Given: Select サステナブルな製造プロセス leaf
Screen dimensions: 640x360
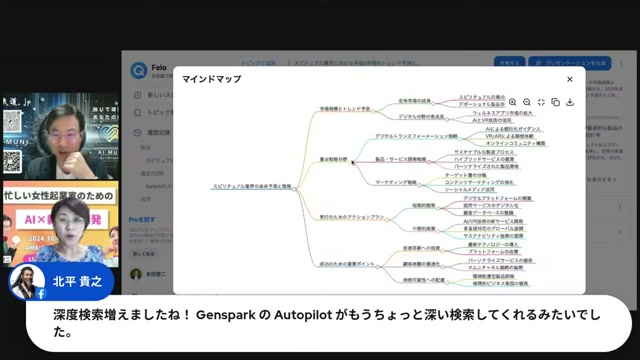Looking at the screenshot, I should (484, 152).
